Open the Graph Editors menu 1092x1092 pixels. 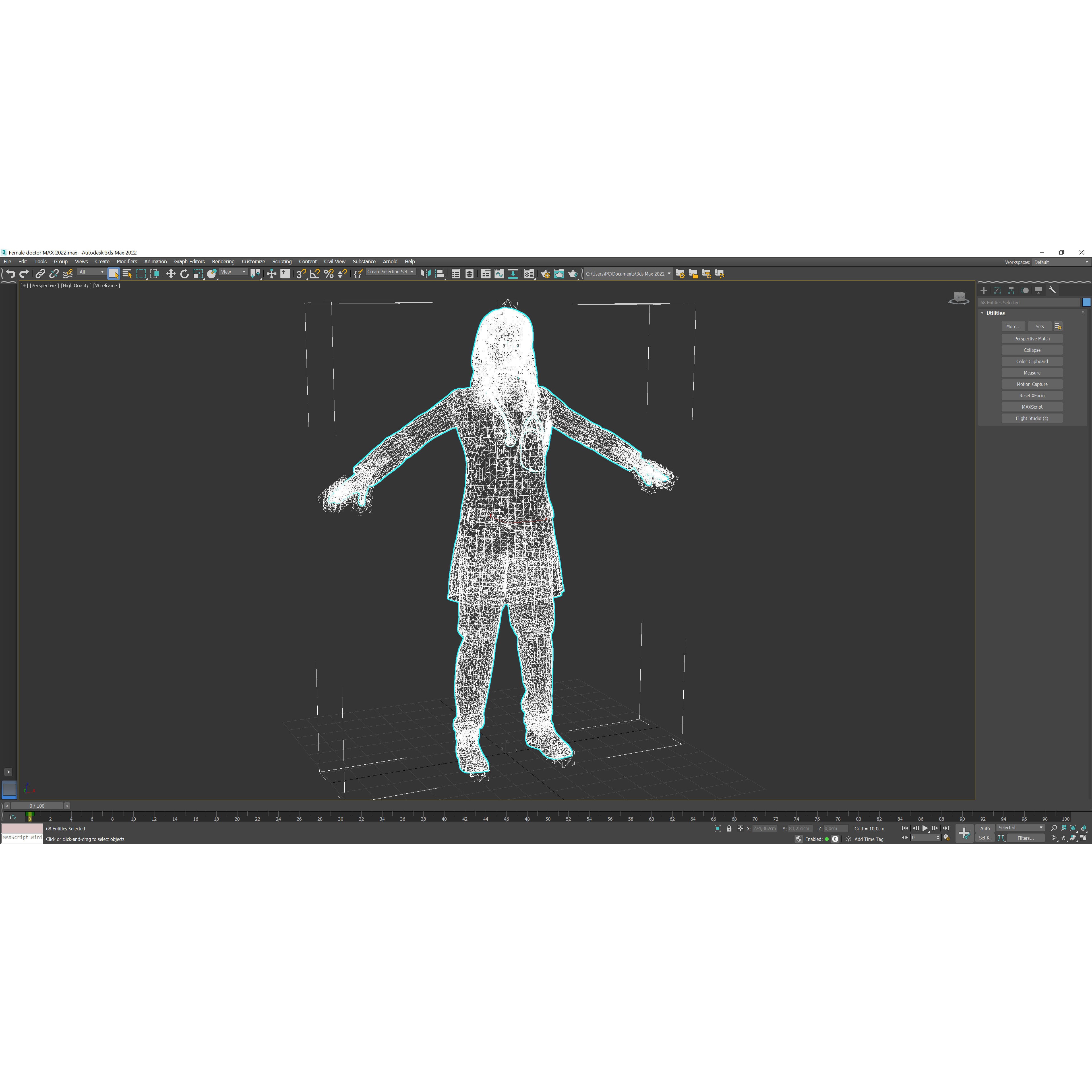[189, 262]
